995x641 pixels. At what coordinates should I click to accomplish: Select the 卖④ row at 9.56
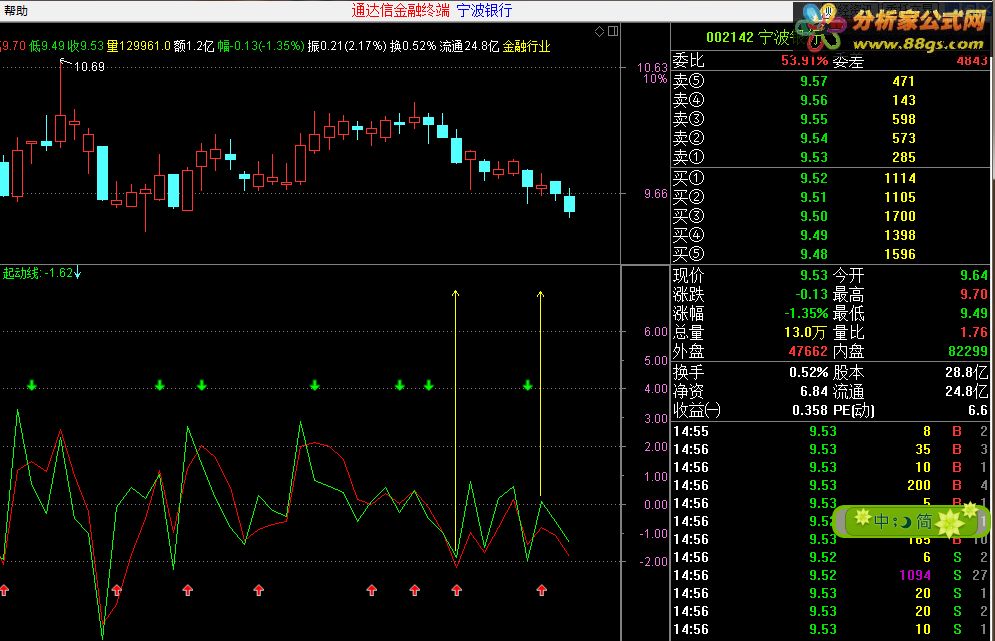click(830, 100)
